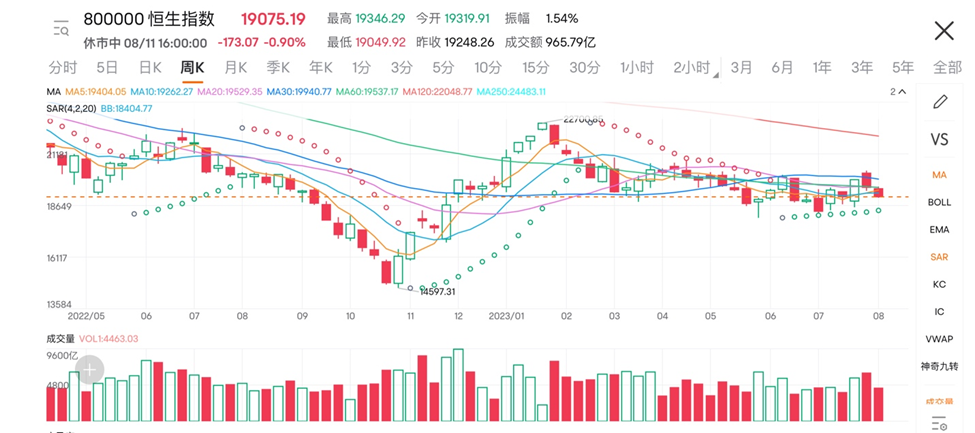Switch to 季K chart tab
This screenshot has height=433, width=975.
click(x=278, y=67)
